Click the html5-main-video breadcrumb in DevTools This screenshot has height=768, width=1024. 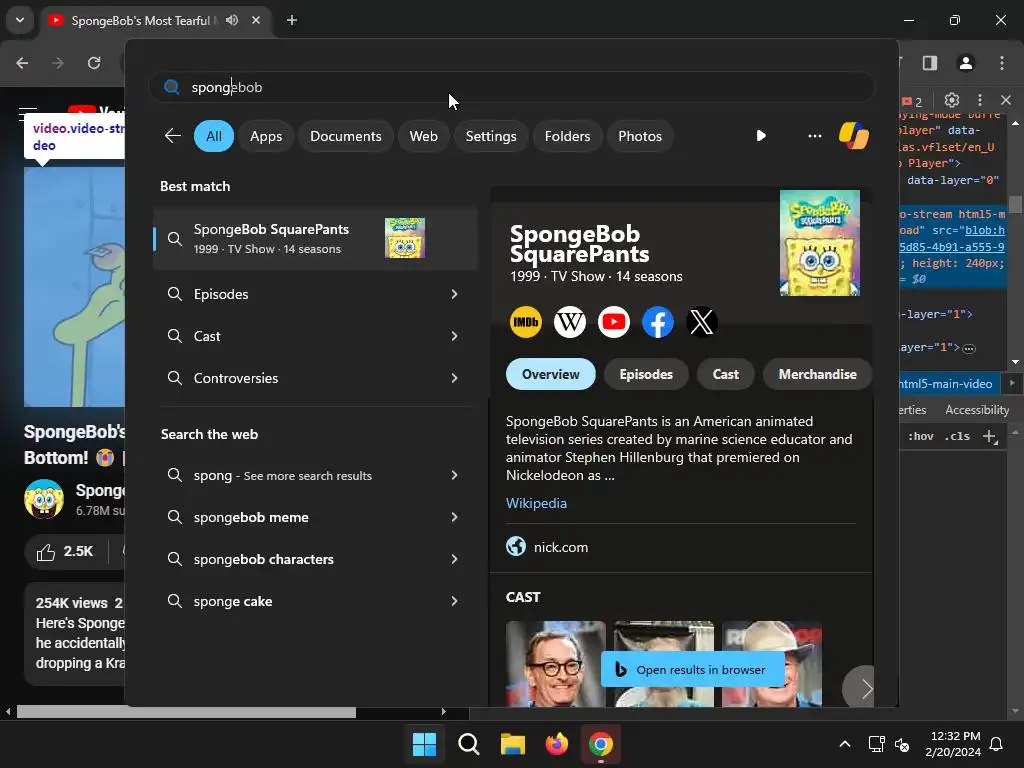coord(947,384)
